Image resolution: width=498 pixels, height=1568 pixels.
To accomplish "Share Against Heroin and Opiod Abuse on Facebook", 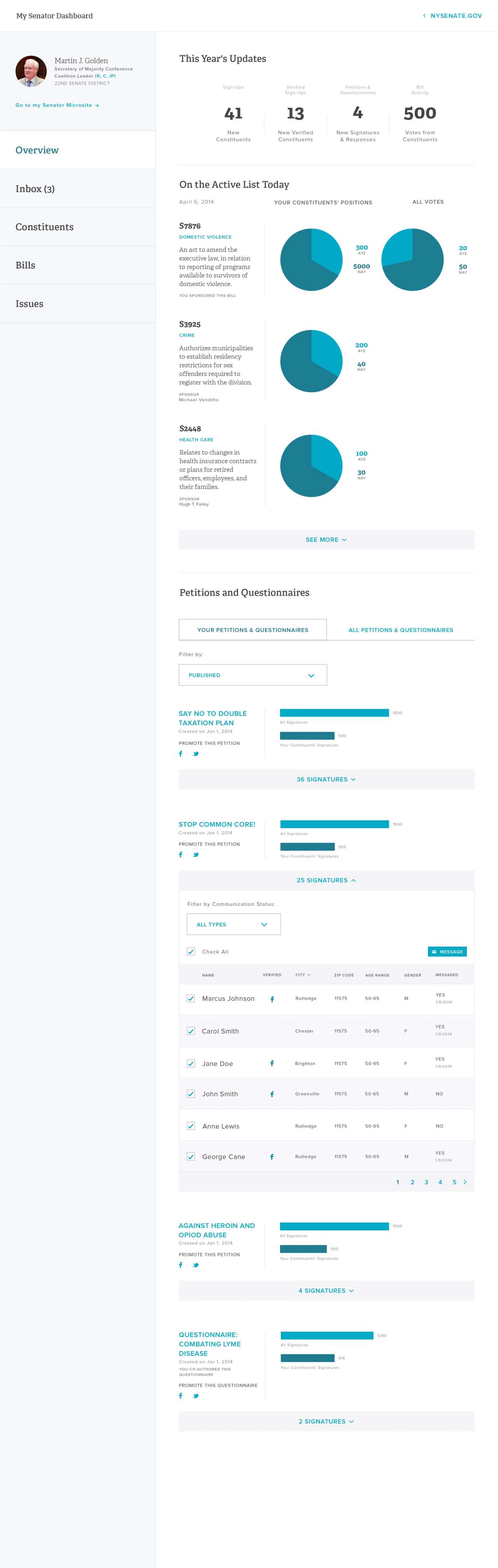I will 181,1265.
